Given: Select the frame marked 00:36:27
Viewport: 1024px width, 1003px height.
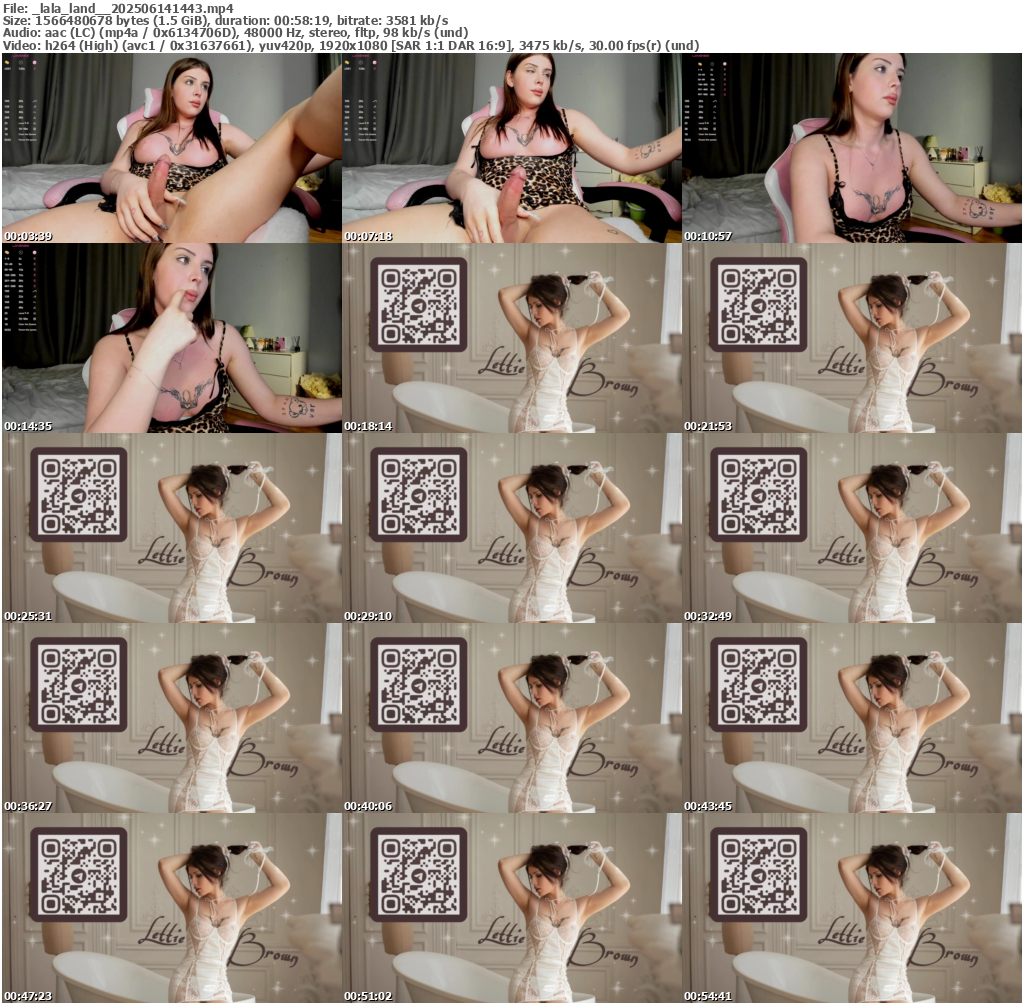Looking at the screenshot, I should tap(171, 718).
